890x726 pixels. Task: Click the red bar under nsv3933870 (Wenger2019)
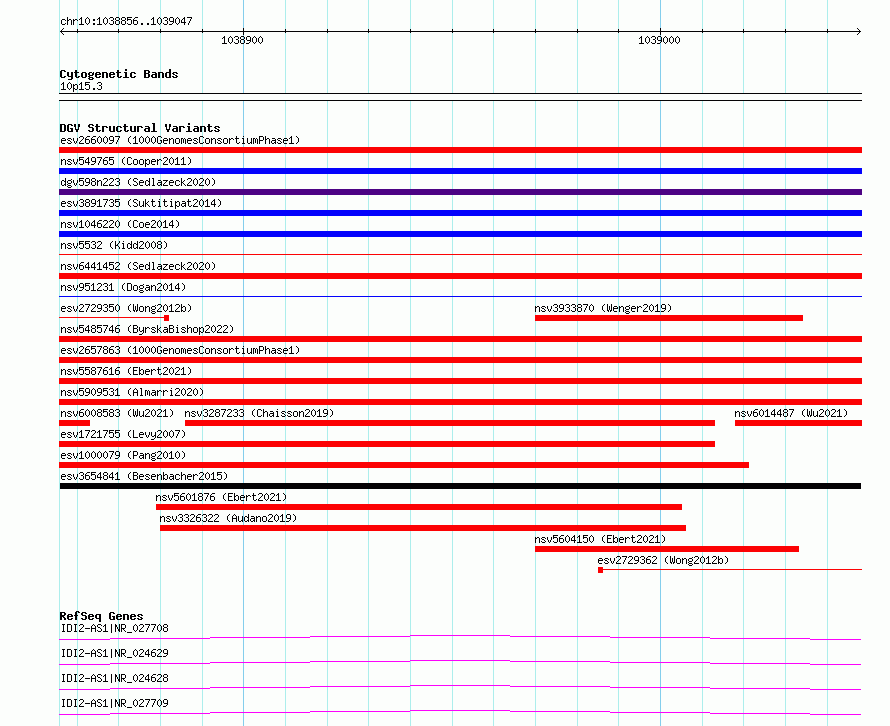tap(669, 318)
